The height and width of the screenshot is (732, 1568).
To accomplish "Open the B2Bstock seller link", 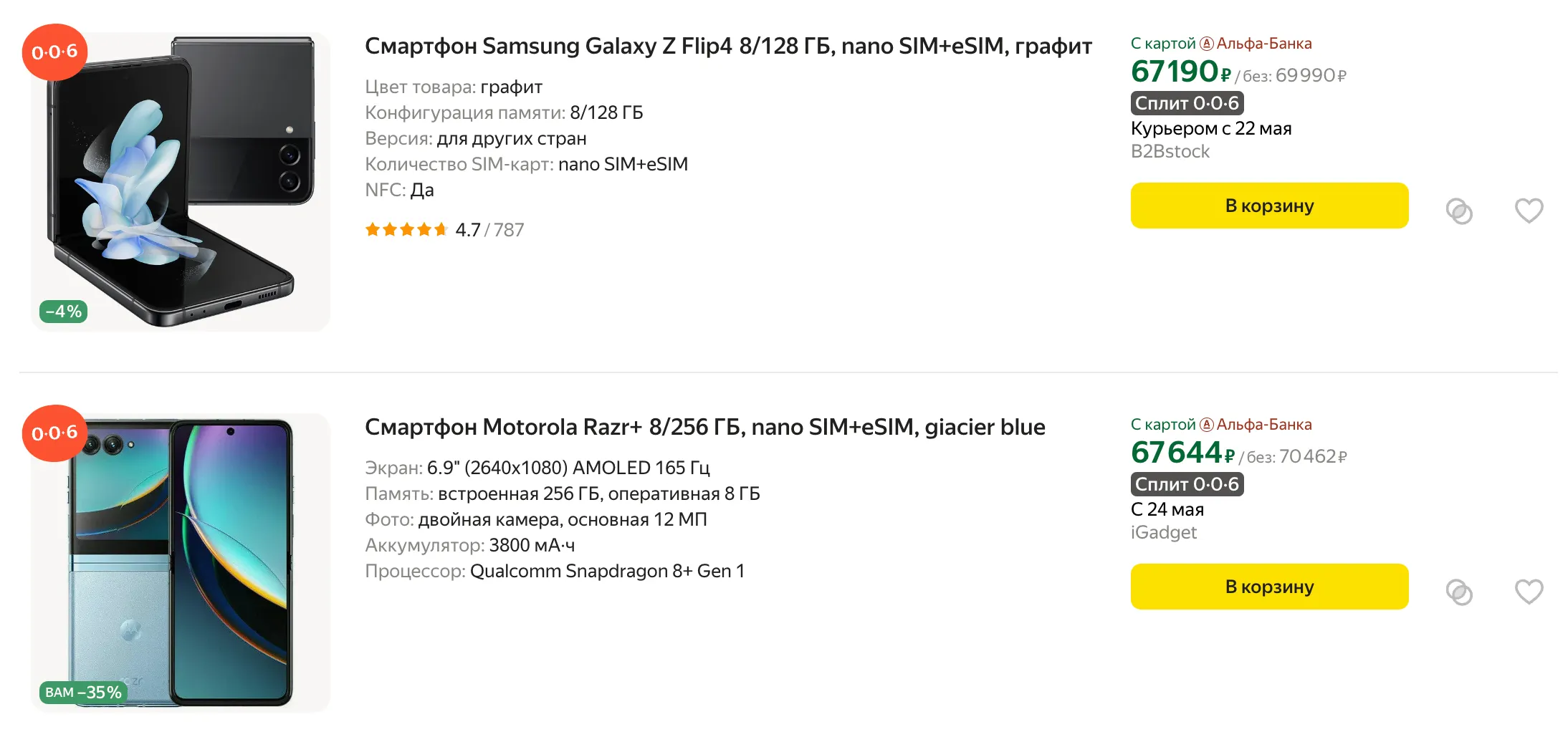I will (1170, 152).
